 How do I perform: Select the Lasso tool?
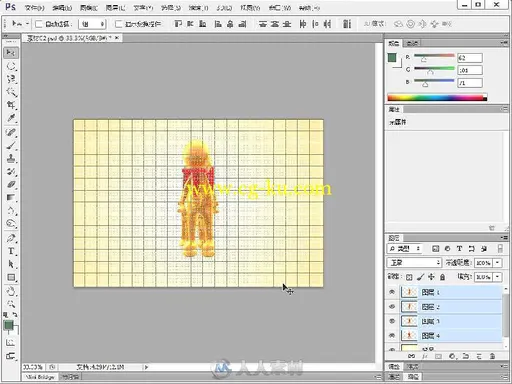click(11, 79)
